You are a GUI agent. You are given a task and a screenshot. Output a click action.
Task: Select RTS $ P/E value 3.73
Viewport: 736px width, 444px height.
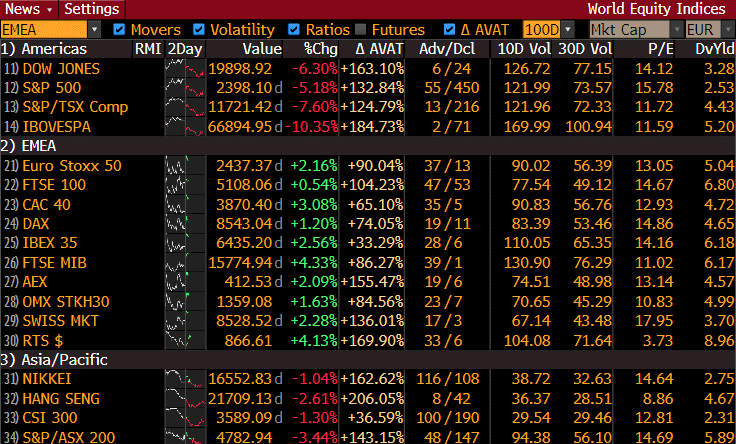[x=660, y=341]
